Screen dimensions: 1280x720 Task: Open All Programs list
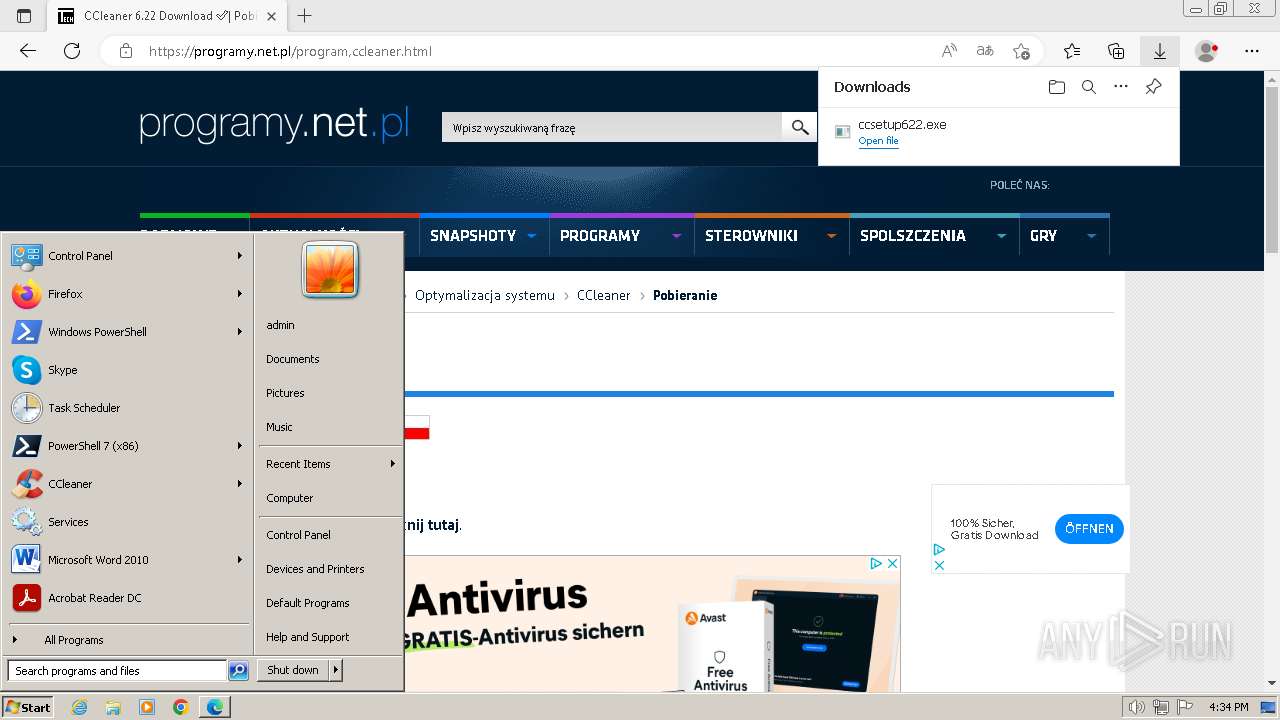click(127, 640)
